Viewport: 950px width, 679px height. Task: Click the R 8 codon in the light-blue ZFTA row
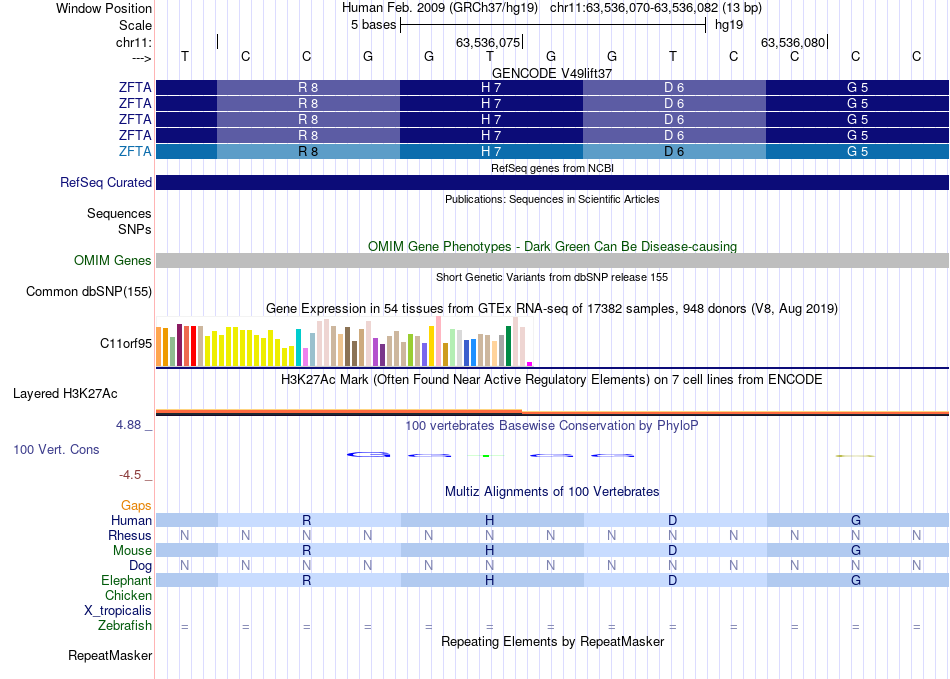(308, 151)
